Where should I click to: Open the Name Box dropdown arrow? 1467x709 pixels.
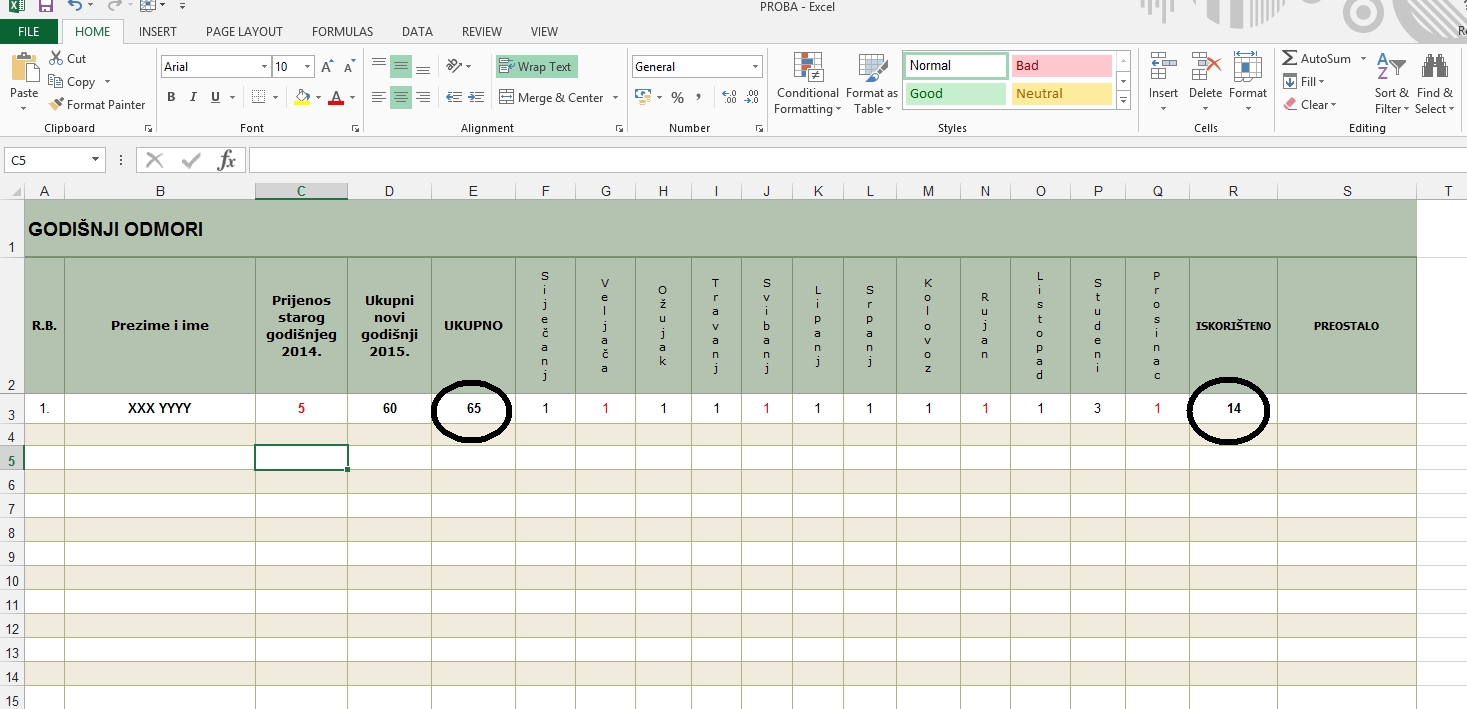coord(96,160)
